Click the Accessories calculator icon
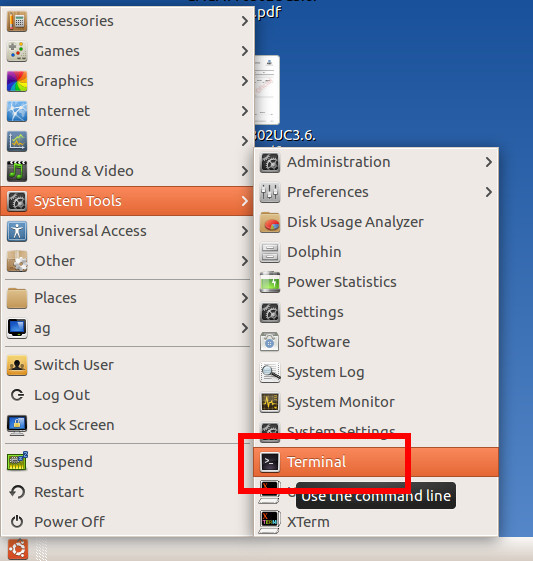 click(16, 21)
